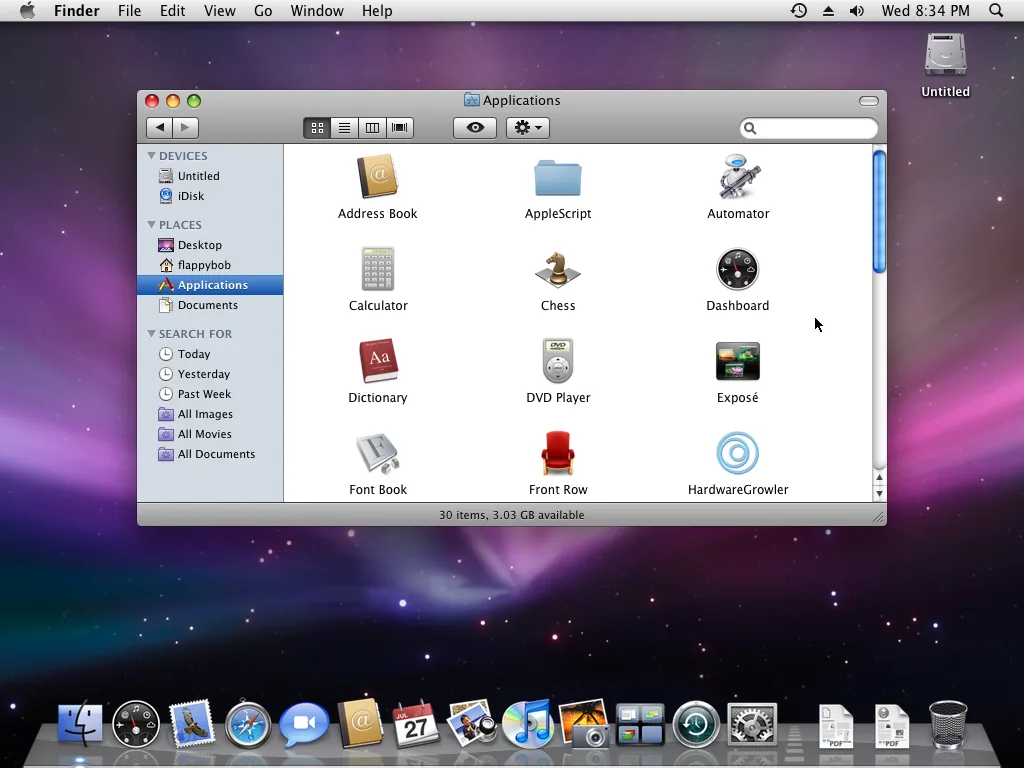The height and width of the screenshot is (768, 1024).
Task: Open iCal calendar in the Dock
Action: (416, 724)
